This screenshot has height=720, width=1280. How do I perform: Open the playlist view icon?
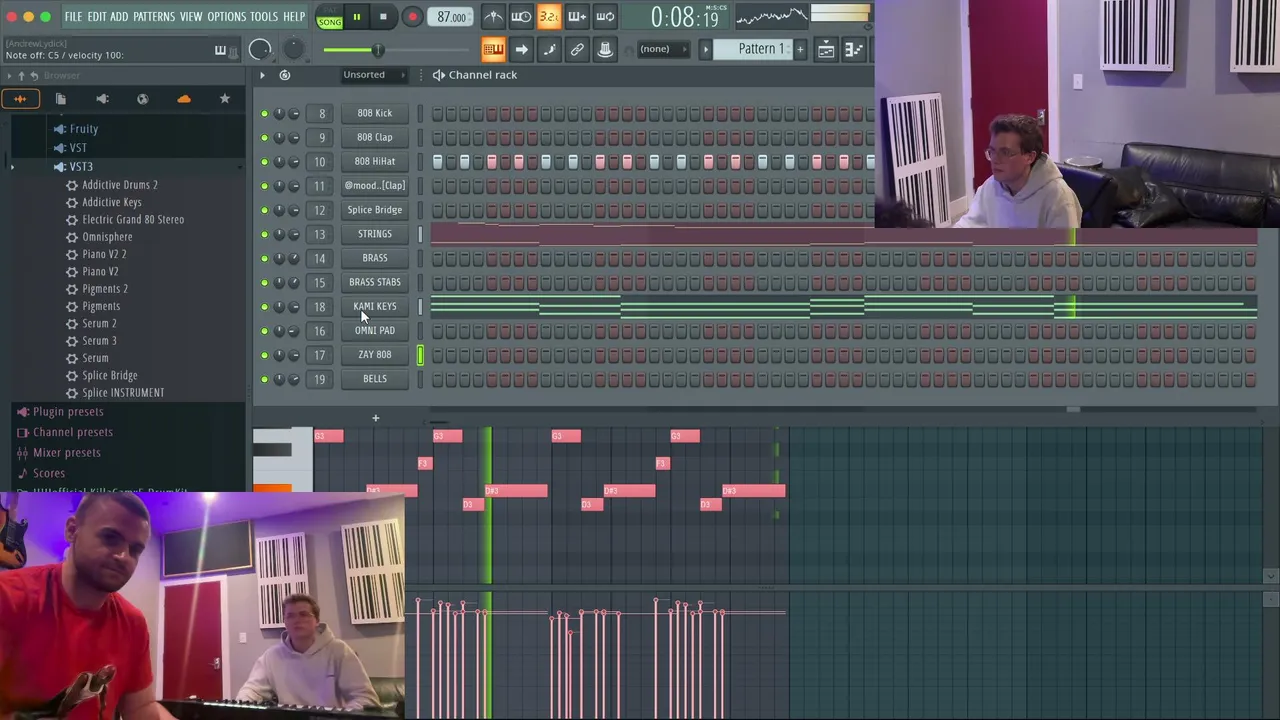[x=826, y=49]
